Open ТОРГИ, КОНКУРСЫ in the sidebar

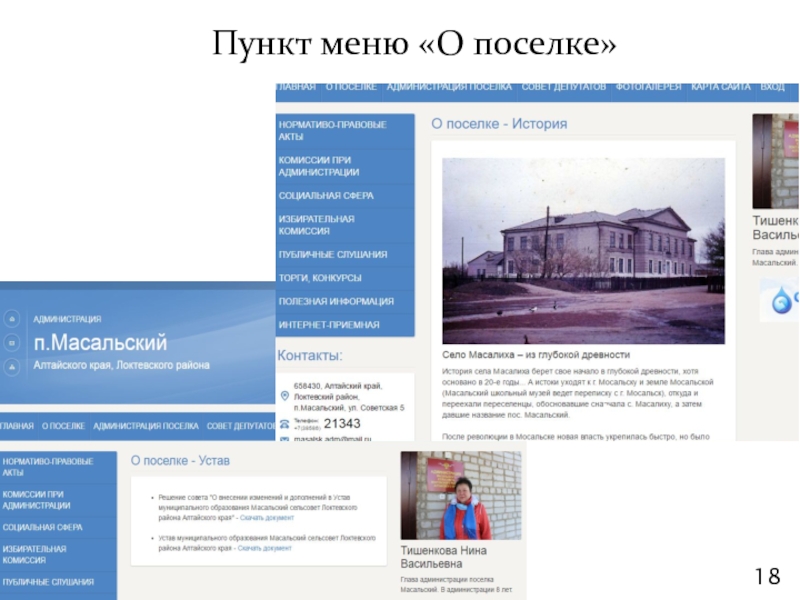(345, 278)
